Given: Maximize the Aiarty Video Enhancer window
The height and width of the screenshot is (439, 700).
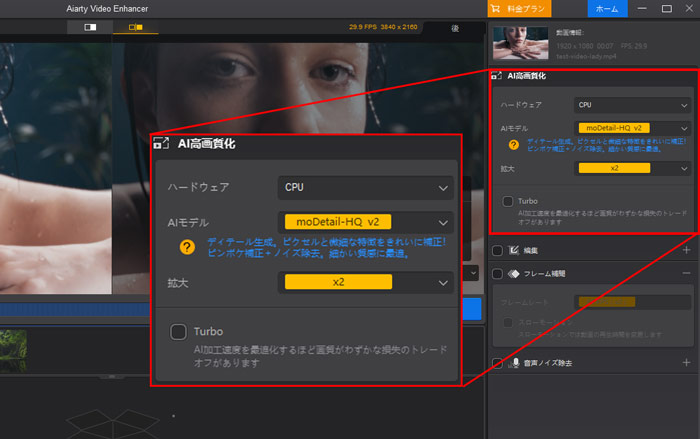Looking at the screenshot, I should pyautogui.click(x=667, y=8).
